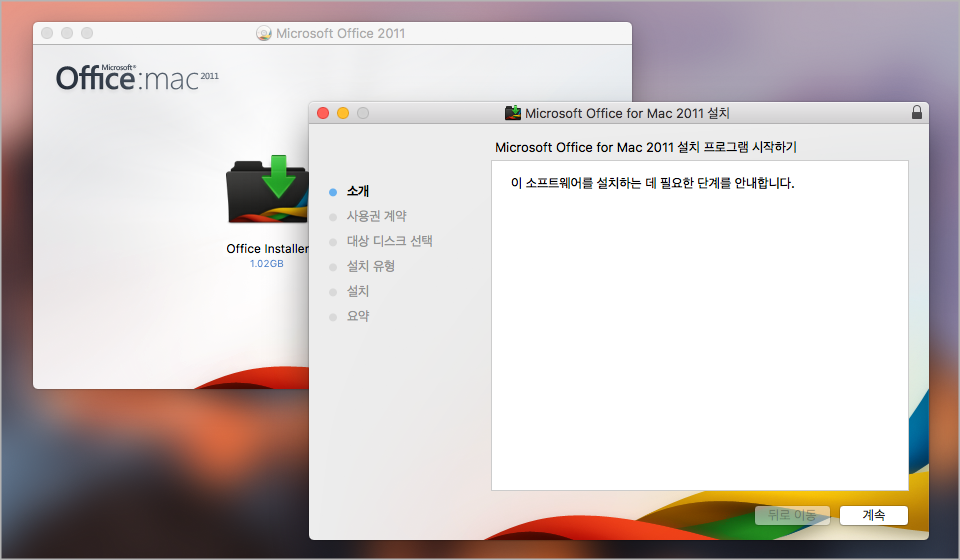Viewport: 960px width, 560px height.
Task: Select the 설치 유형 step
Action: click(370, 266)
